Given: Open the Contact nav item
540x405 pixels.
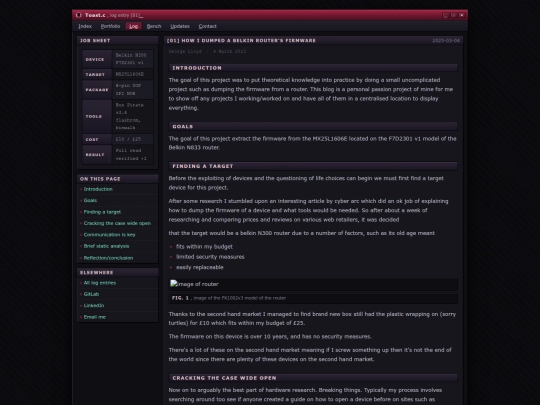Looking at the screenshot, I should (x=207, y=26).
